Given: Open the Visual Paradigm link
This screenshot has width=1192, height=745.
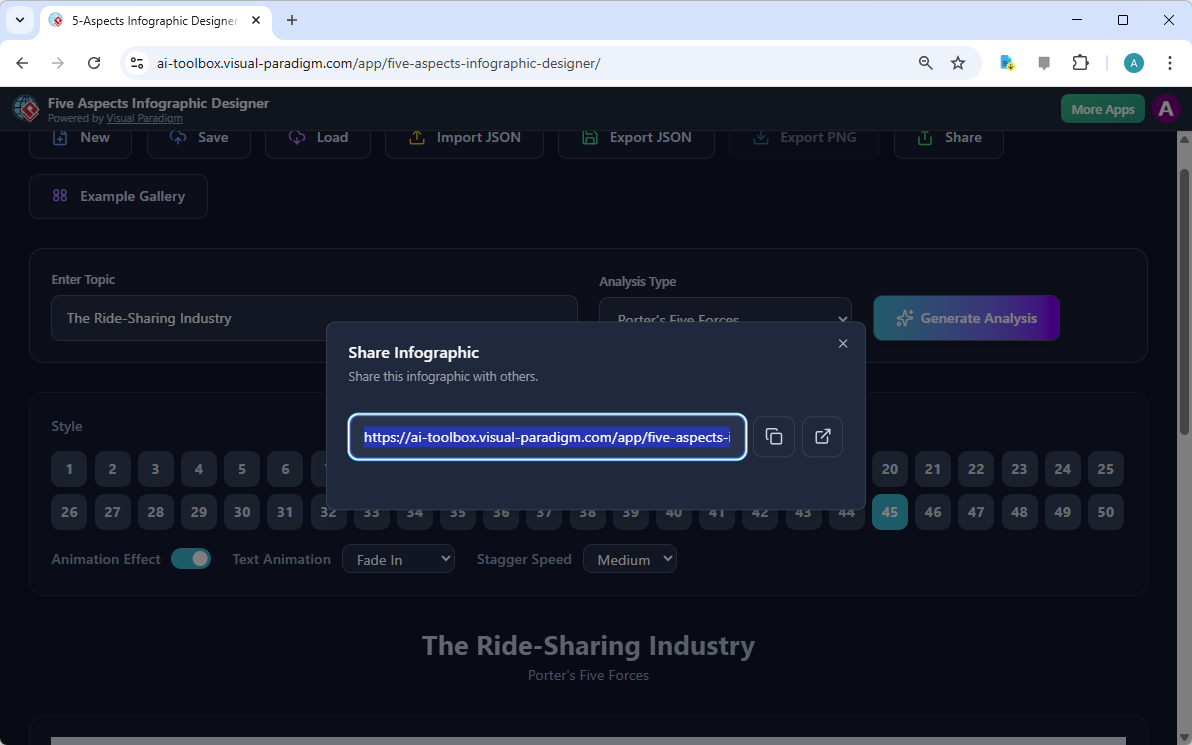Looking at the screenshot, I should [x=144, y=117].
